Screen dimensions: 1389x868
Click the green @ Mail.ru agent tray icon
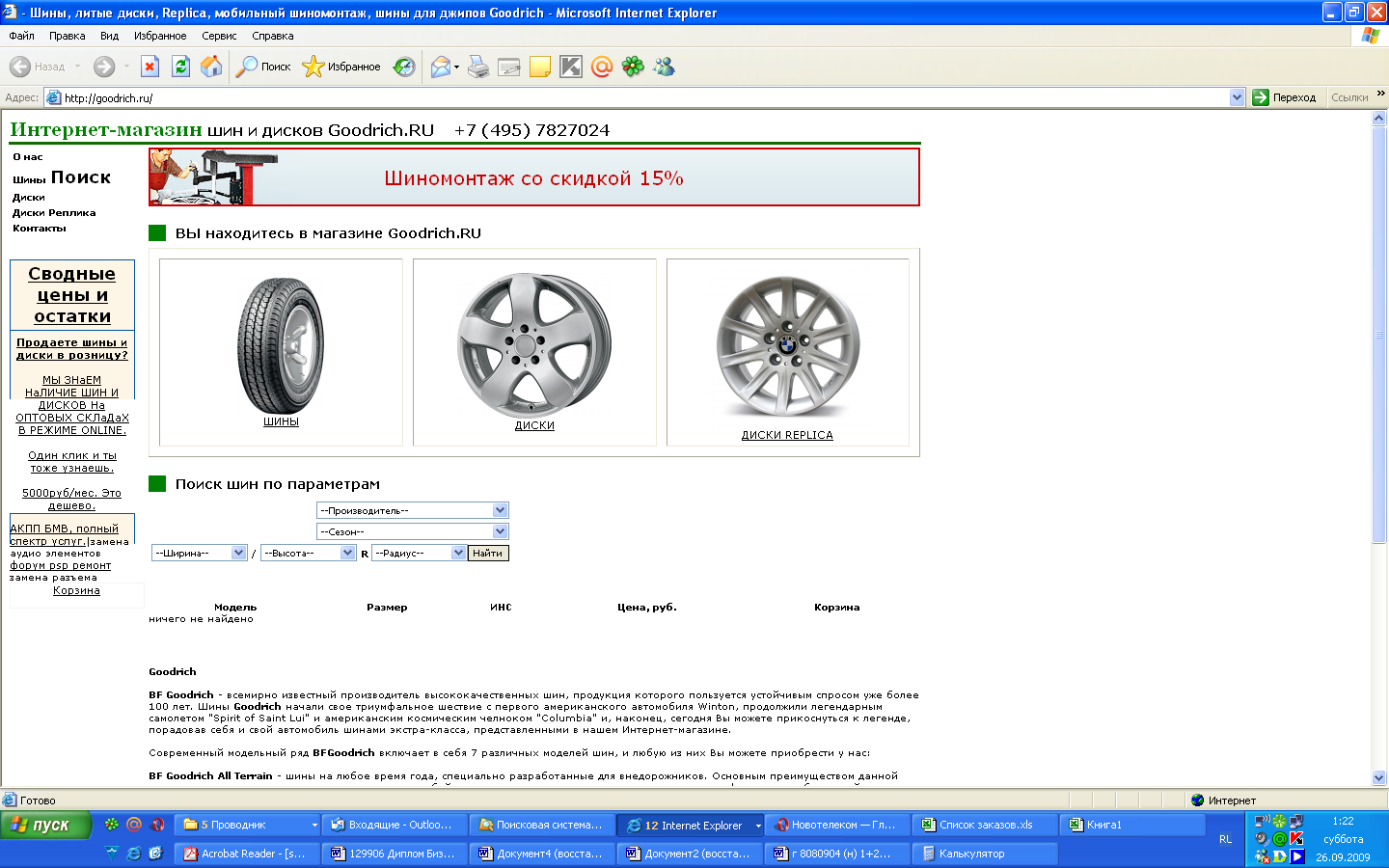pyautogui.click(x=1279, y=839)
